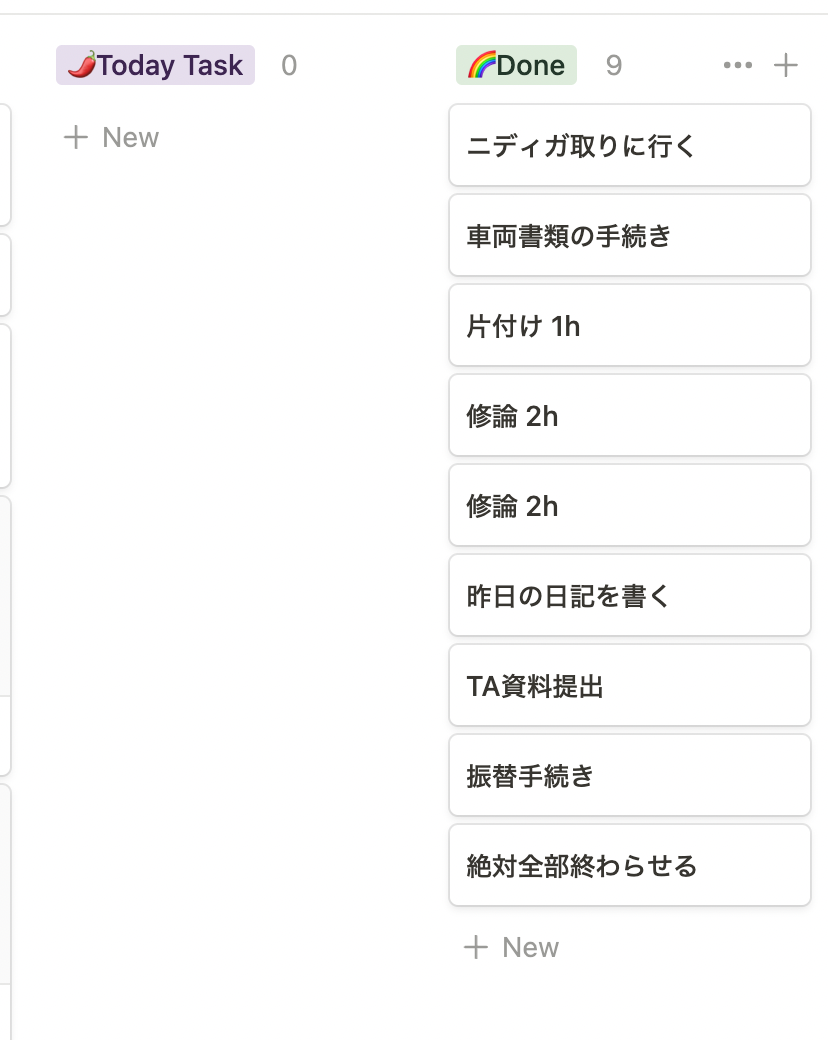Viewport: 828px width, 1040px height.
Task: Select the Done column label tag
Action: tap(516, 66)
